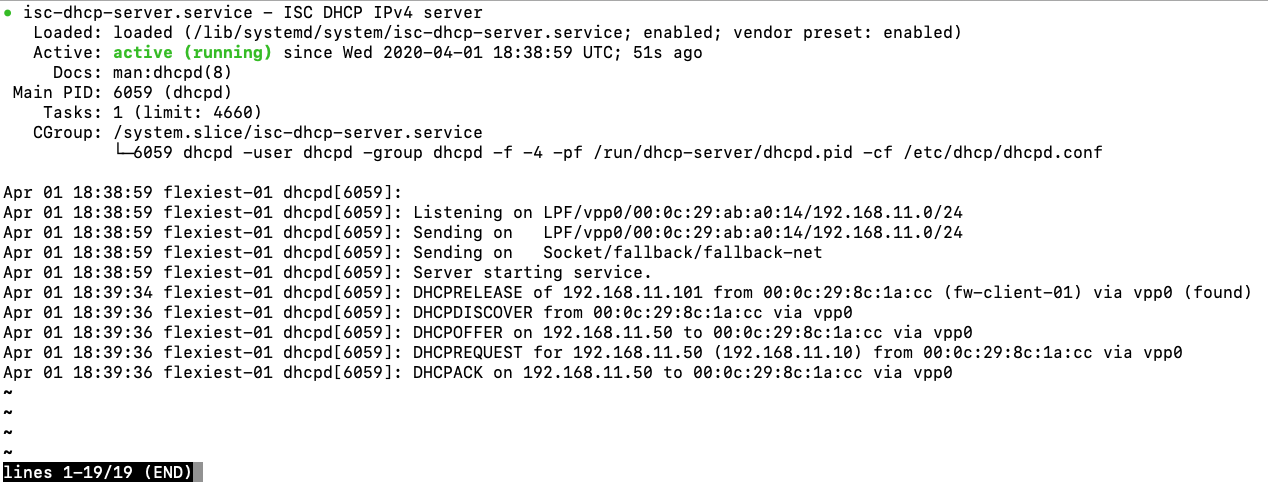Click the tree branch symbol before 6059
Viewport: 1268px width, 484px height.
point(123,152)
